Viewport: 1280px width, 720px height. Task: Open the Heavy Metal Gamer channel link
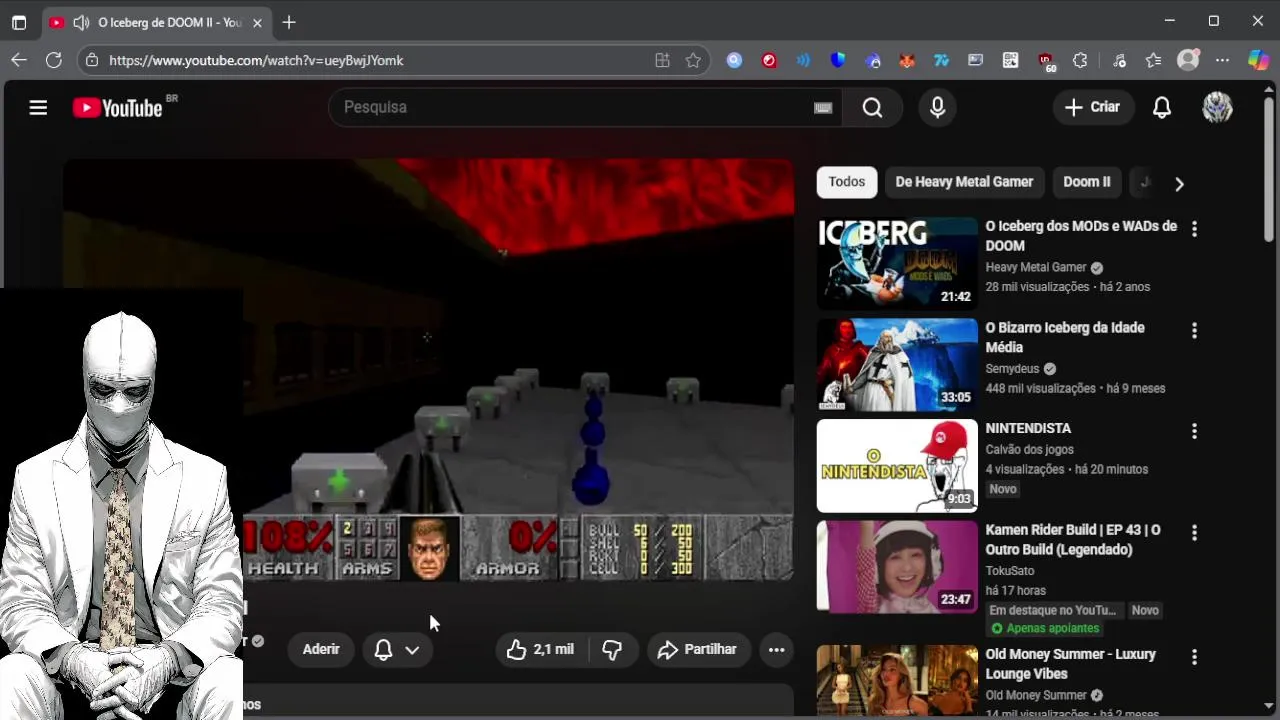pyautogui.click(x=1036, y=267)
